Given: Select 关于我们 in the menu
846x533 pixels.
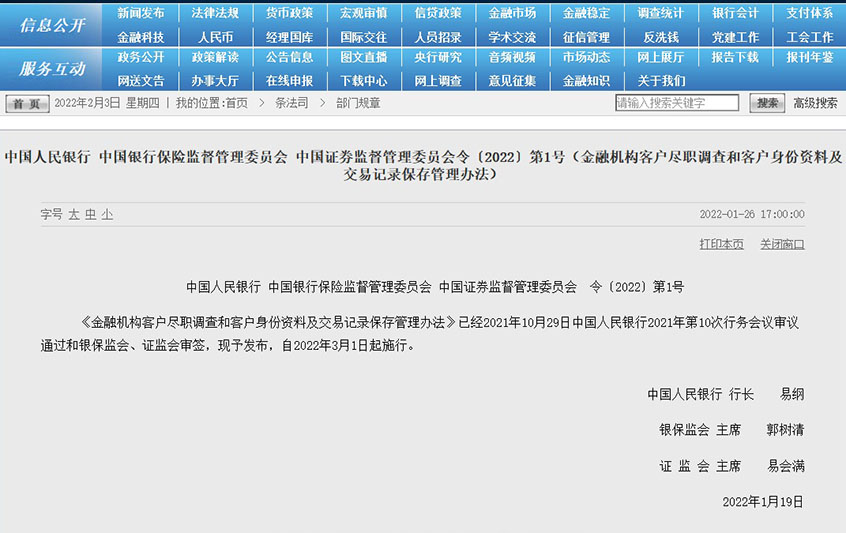Looking at the screenshot, I should (x=660, y=80).
